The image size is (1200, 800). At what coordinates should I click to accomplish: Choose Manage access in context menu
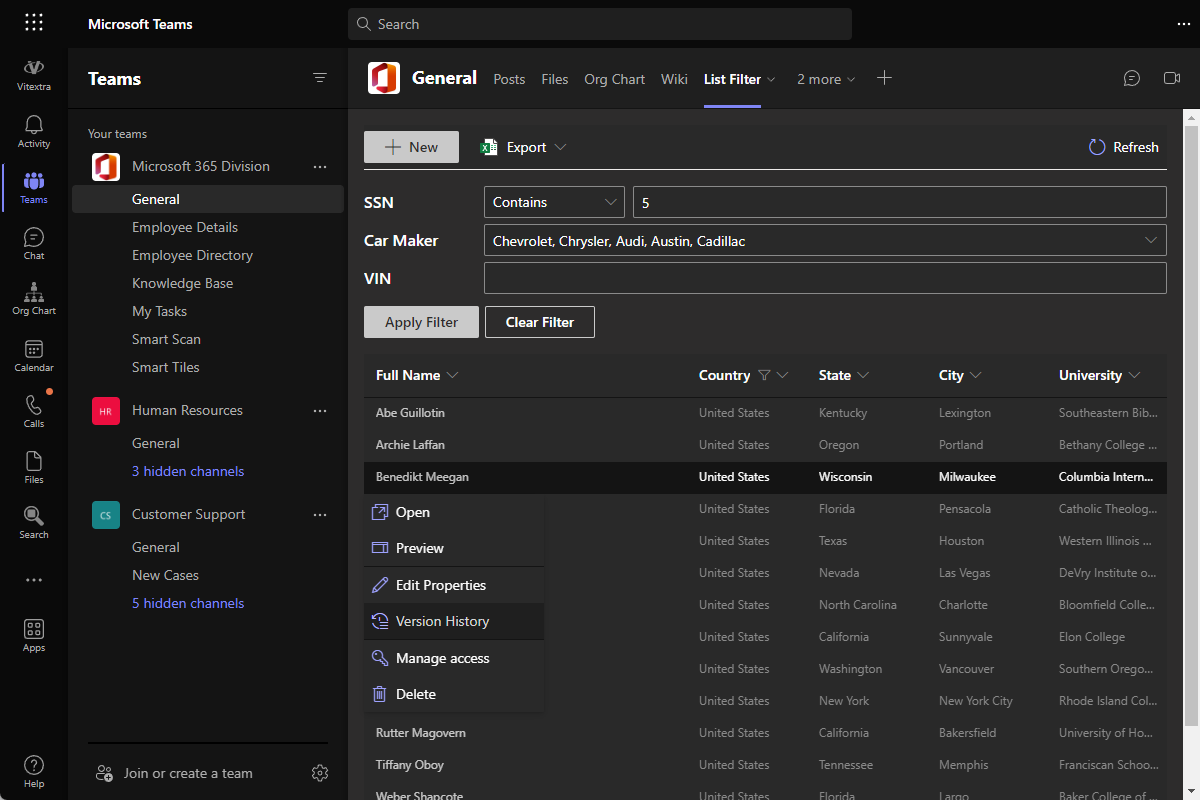coord(455,658)
